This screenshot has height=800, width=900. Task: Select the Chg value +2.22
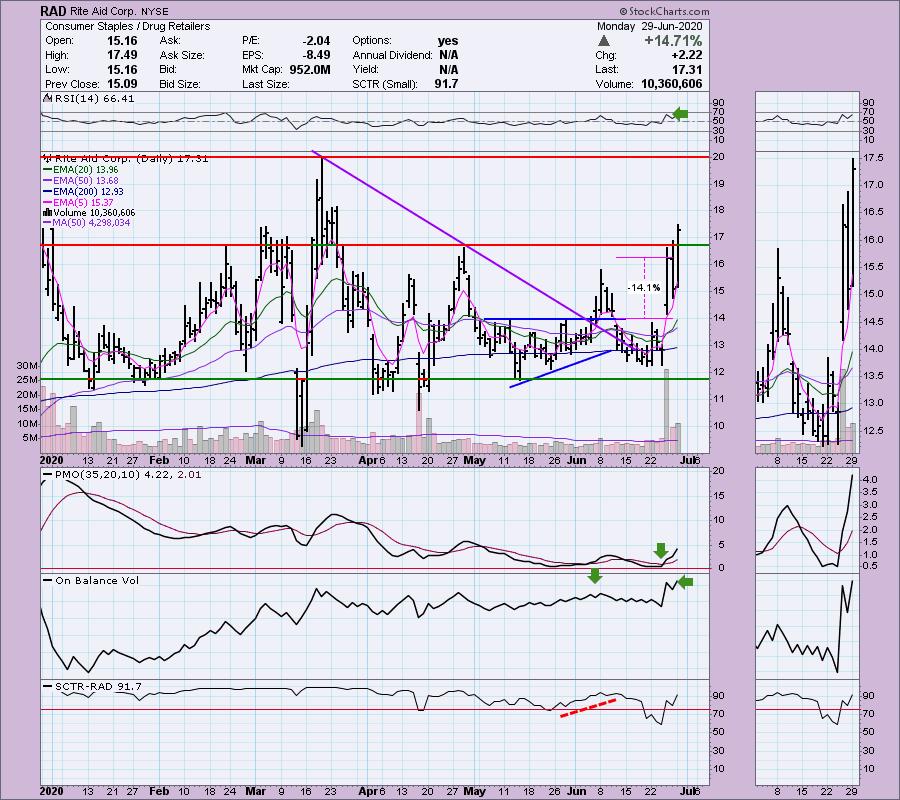pyautogui.click(x=688, y=55)
